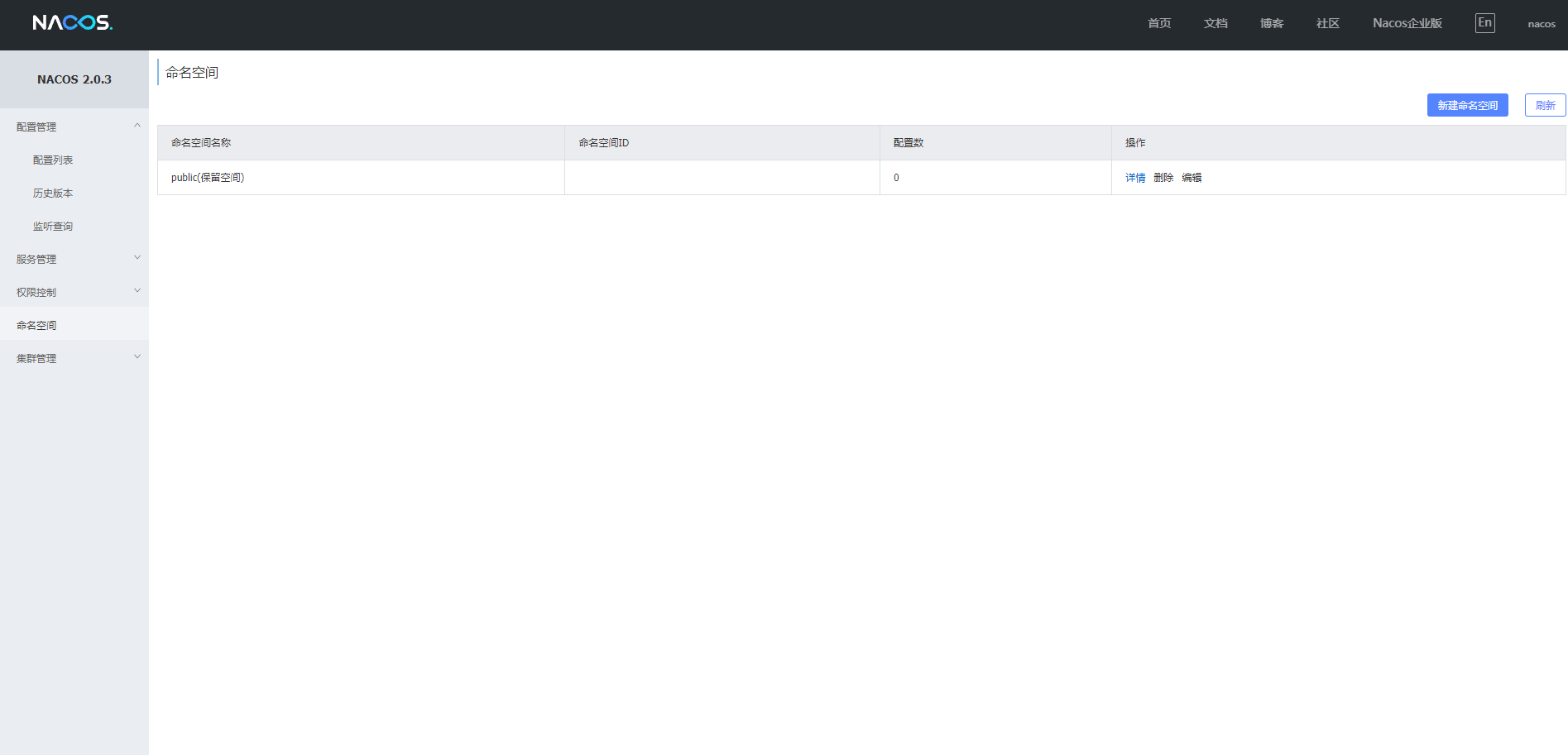Screen dimensions: 1568x755
Task: Click the NACOS 2.0.3 version label
Action: point(74,79)
